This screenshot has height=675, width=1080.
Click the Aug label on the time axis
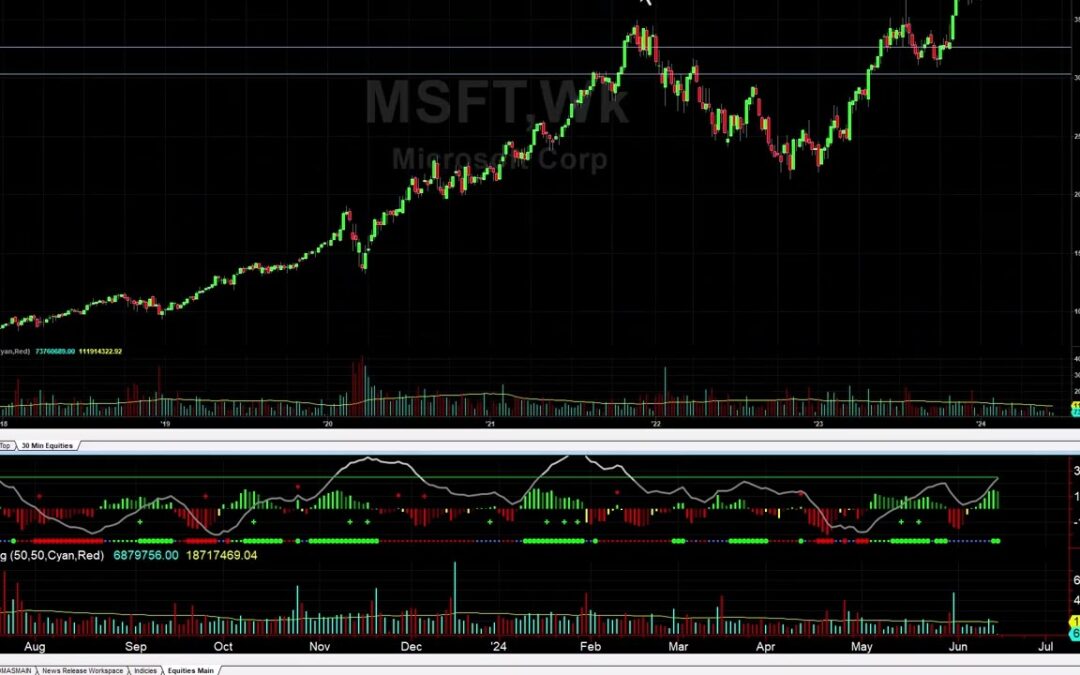click(34, 647)
